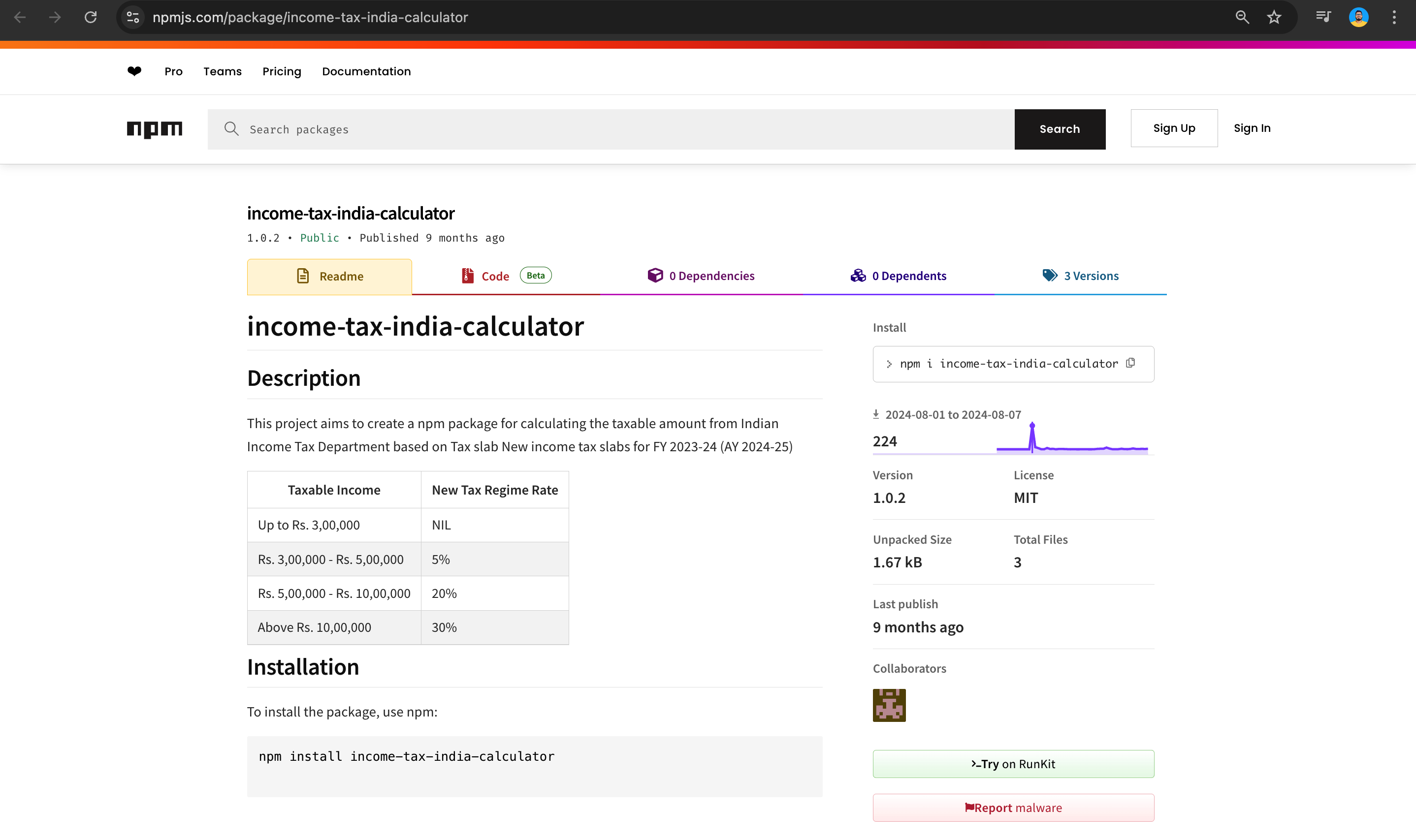Viewport: 1416px width, 840px height.
Task: Click the black Search button
Action: [1060, 129]
